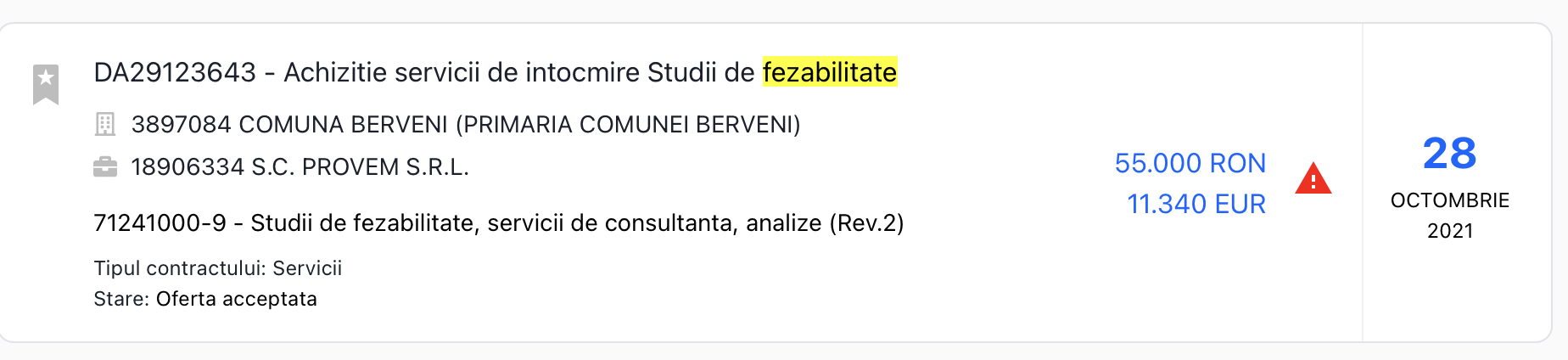Click the authority fiscal code 3897084

[181, 125]
